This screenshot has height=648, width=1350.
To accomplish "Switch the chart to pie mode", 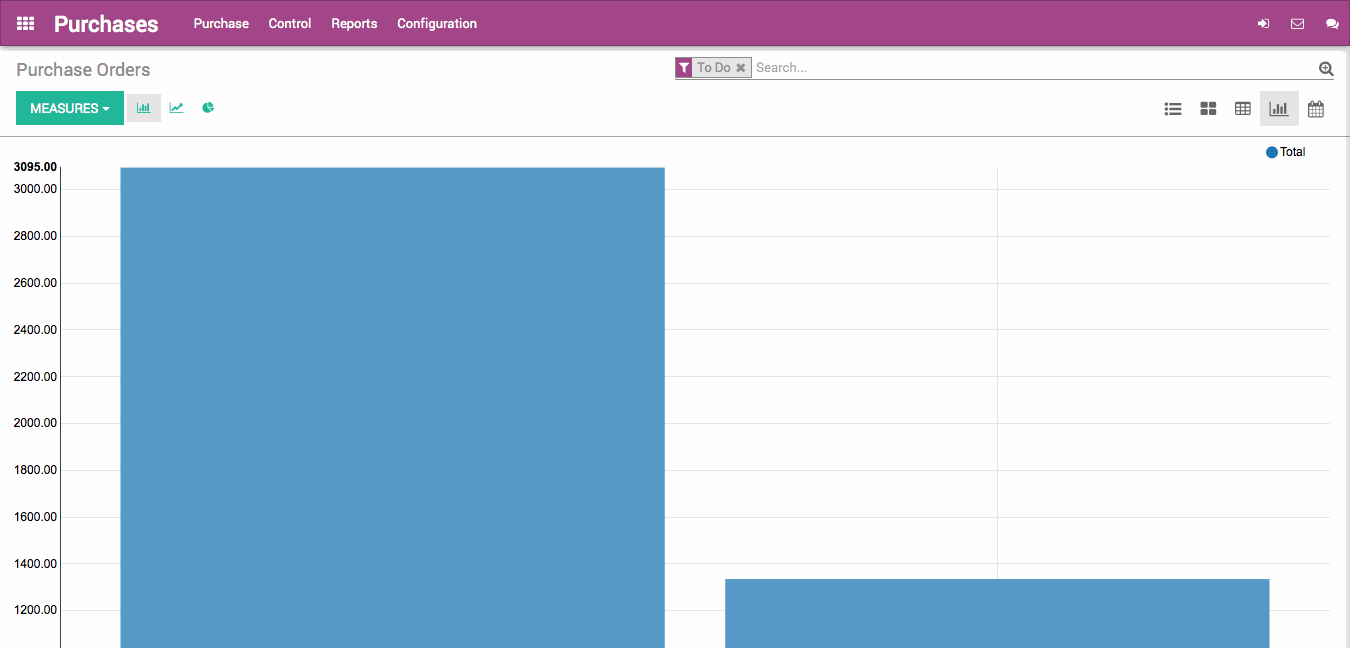I will click(207, 107).
